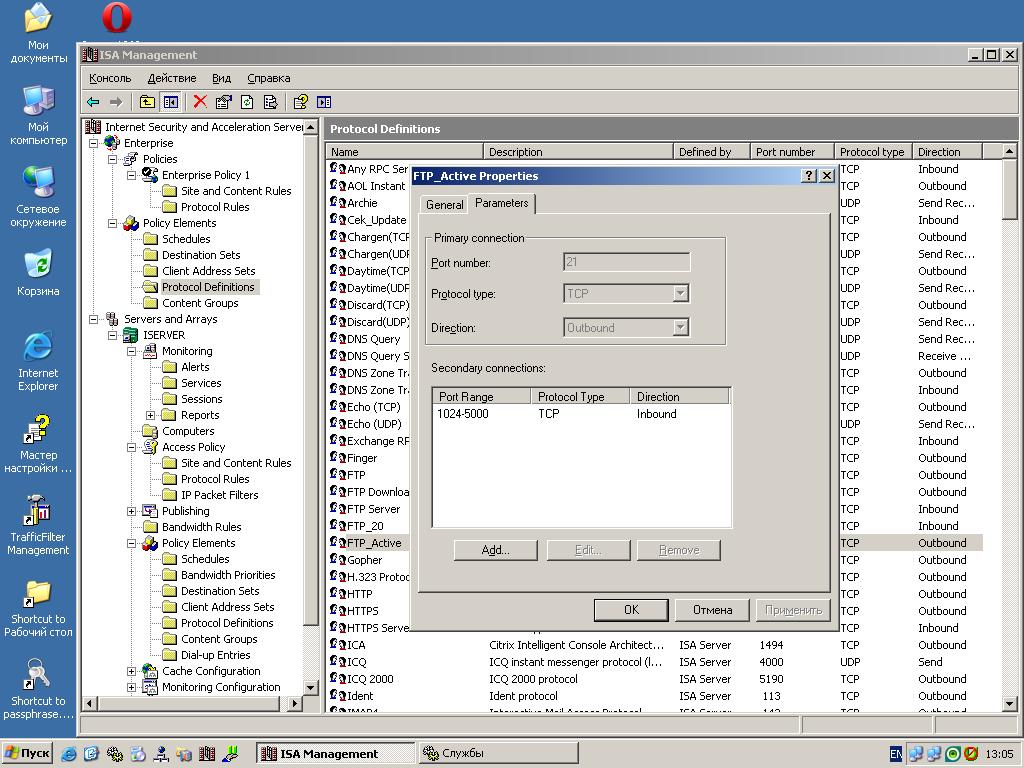This screenshot has width=1024, height=768.
Task: Expand the Monitoring Configuration node
Action: coord(131,687)
